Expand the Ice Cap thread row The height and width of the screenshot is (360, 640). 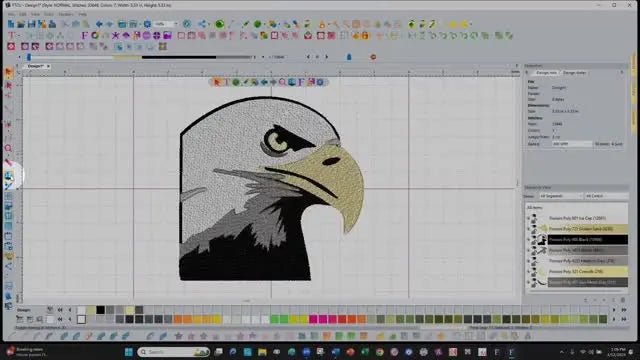click(528, 218)
